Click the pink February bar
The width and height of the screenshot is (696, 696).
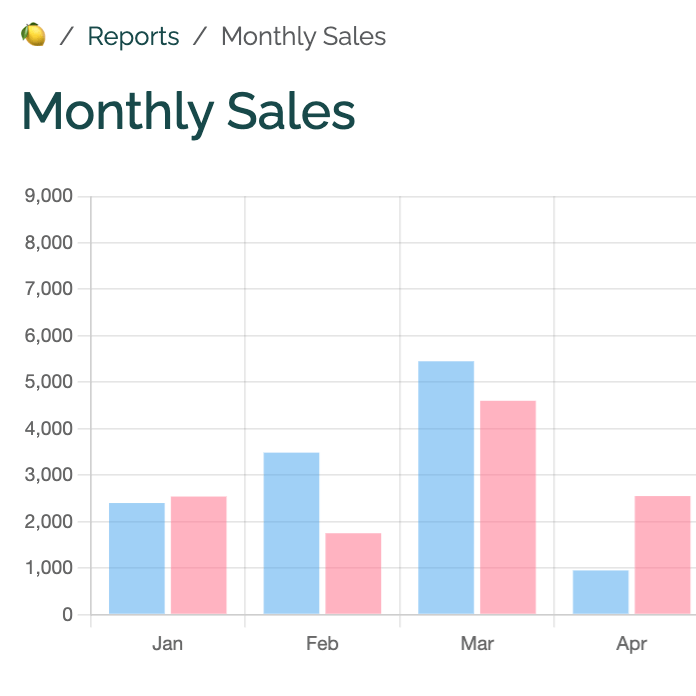[x=353, y=573]
